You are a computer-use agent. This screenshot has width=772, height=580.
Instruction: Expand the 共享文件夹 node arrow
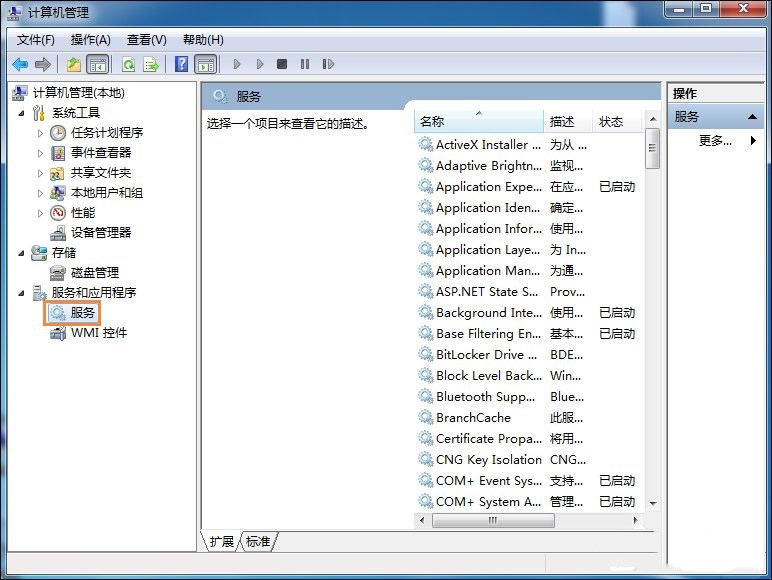click(x=40, y=173)
